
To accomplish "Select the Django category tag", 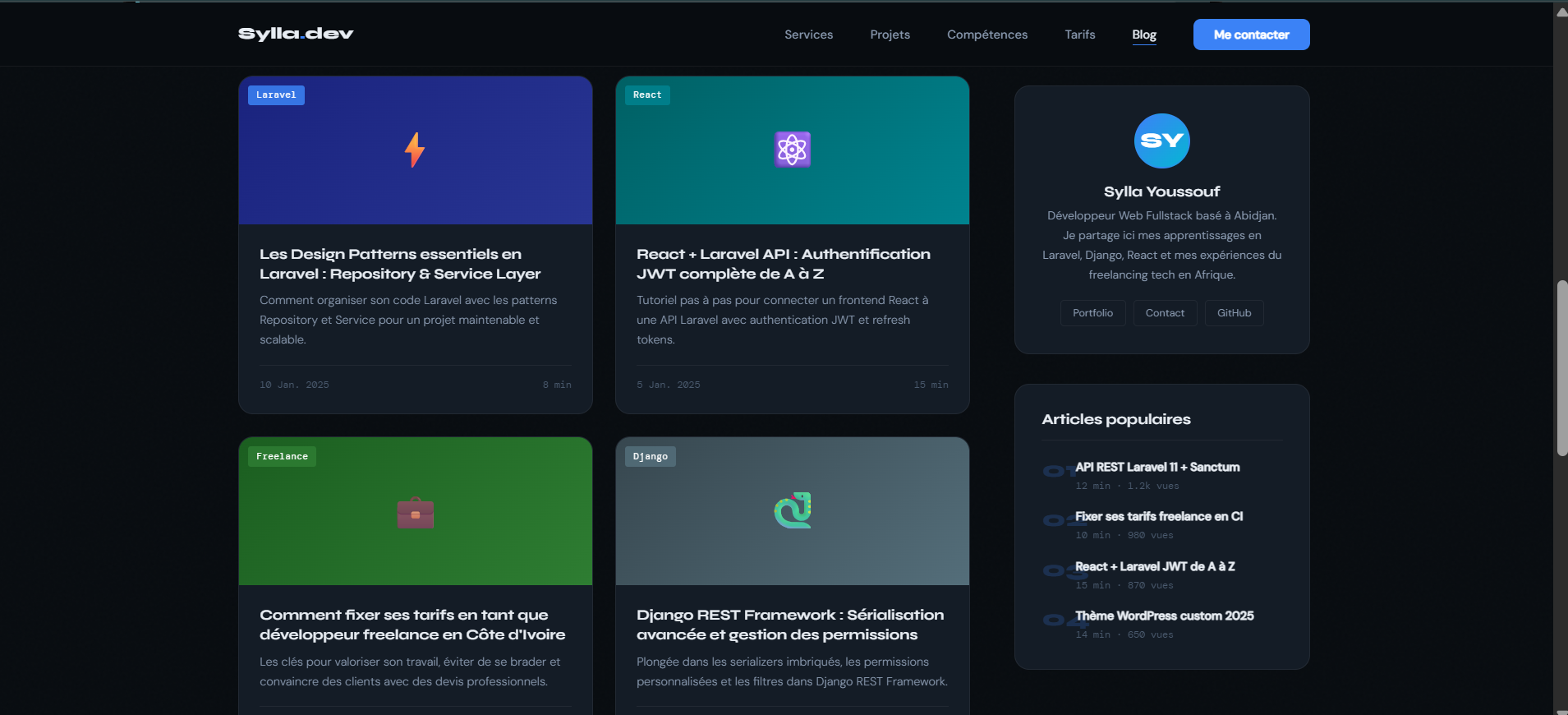I will [x=650, y=457].
